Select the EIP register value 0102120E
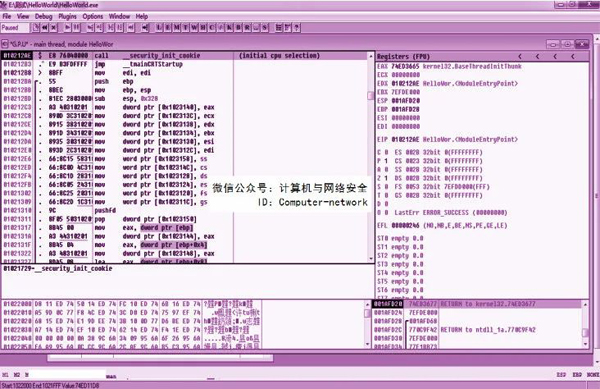This screenshot has height=389, width=600. coord(405,139)
